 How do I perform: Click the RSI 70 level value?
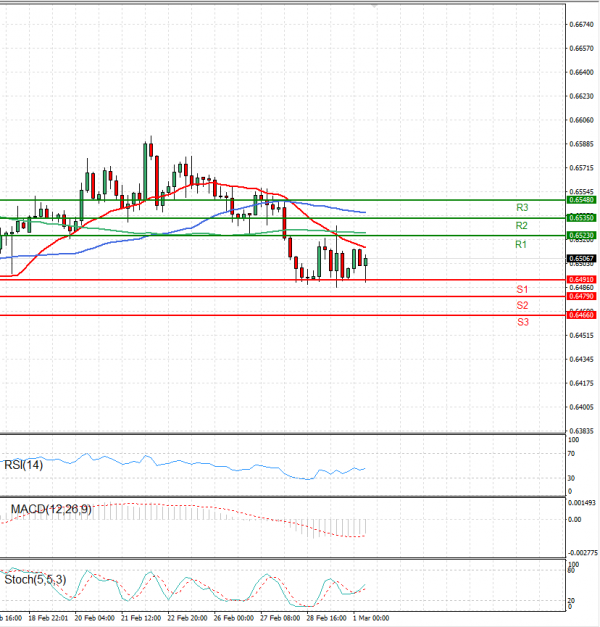click(571, 453)
